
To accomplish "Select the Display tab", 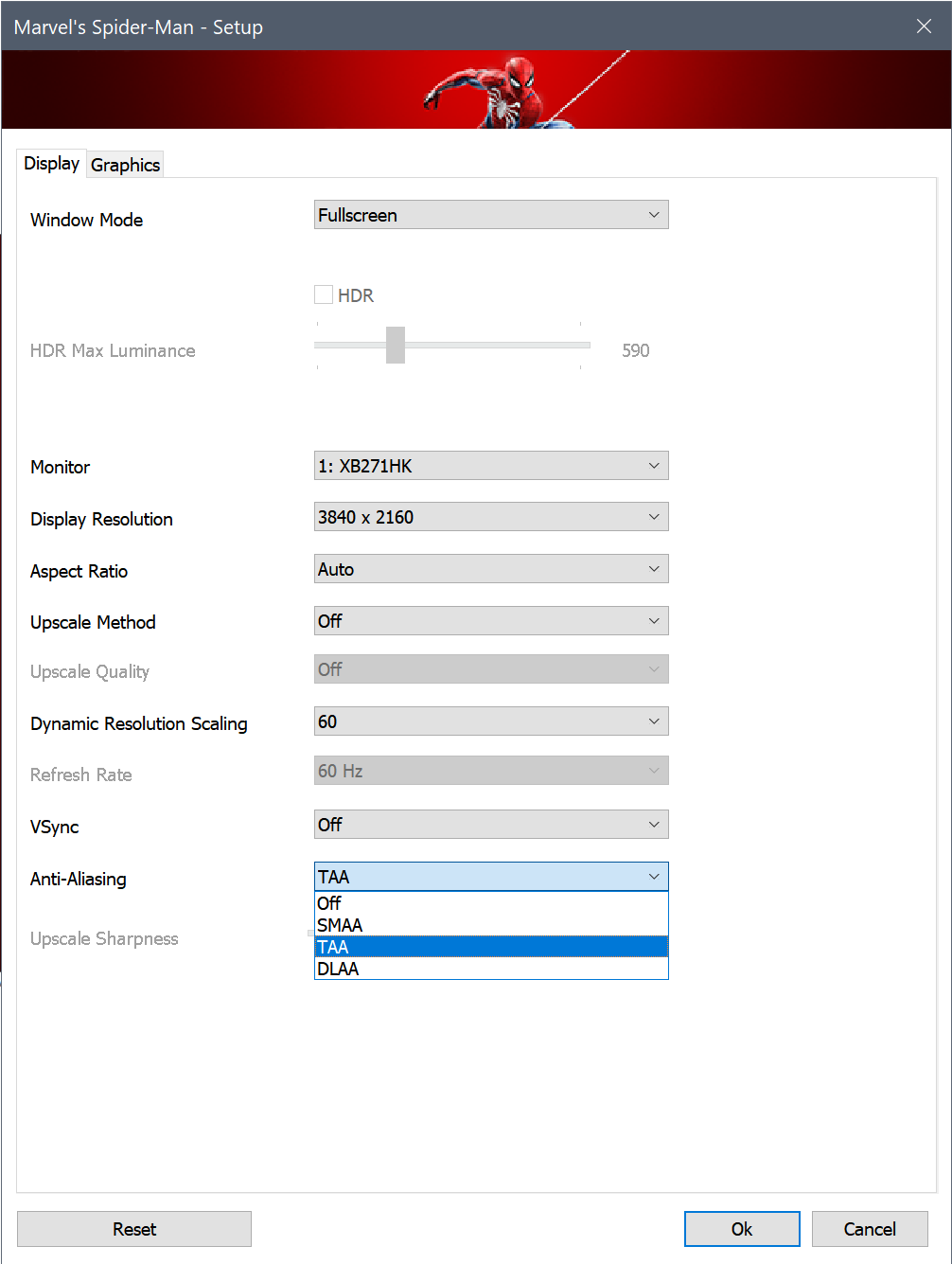I will (51, 163).
